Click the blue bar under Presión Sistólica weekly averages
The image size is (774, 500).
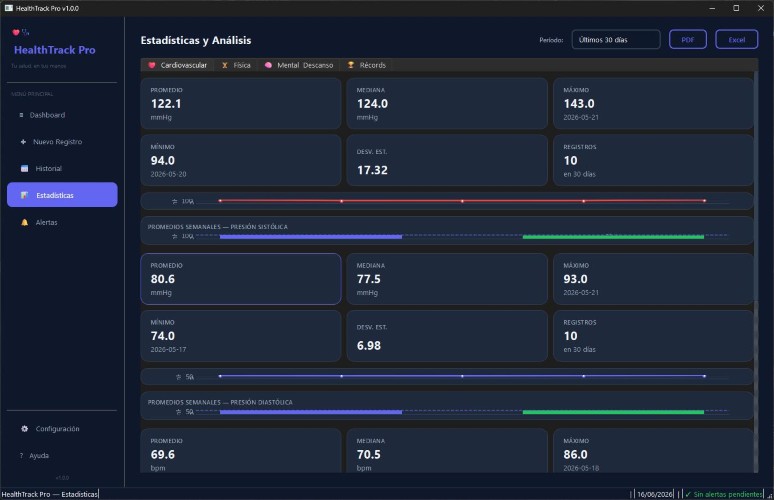310,237
